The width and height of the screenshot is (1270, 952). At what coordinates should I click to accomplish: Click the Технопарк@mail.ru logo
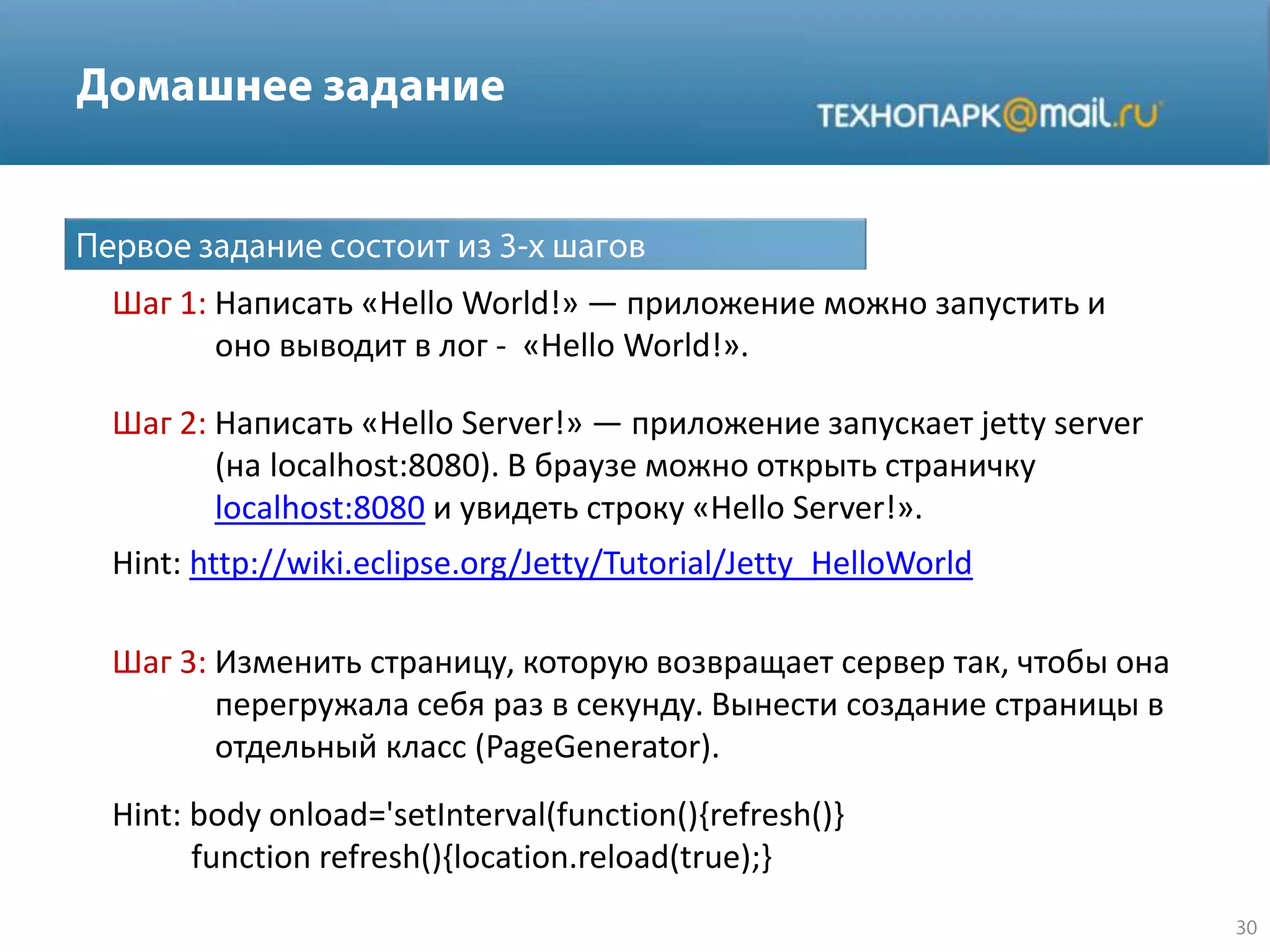click(990, 114)
